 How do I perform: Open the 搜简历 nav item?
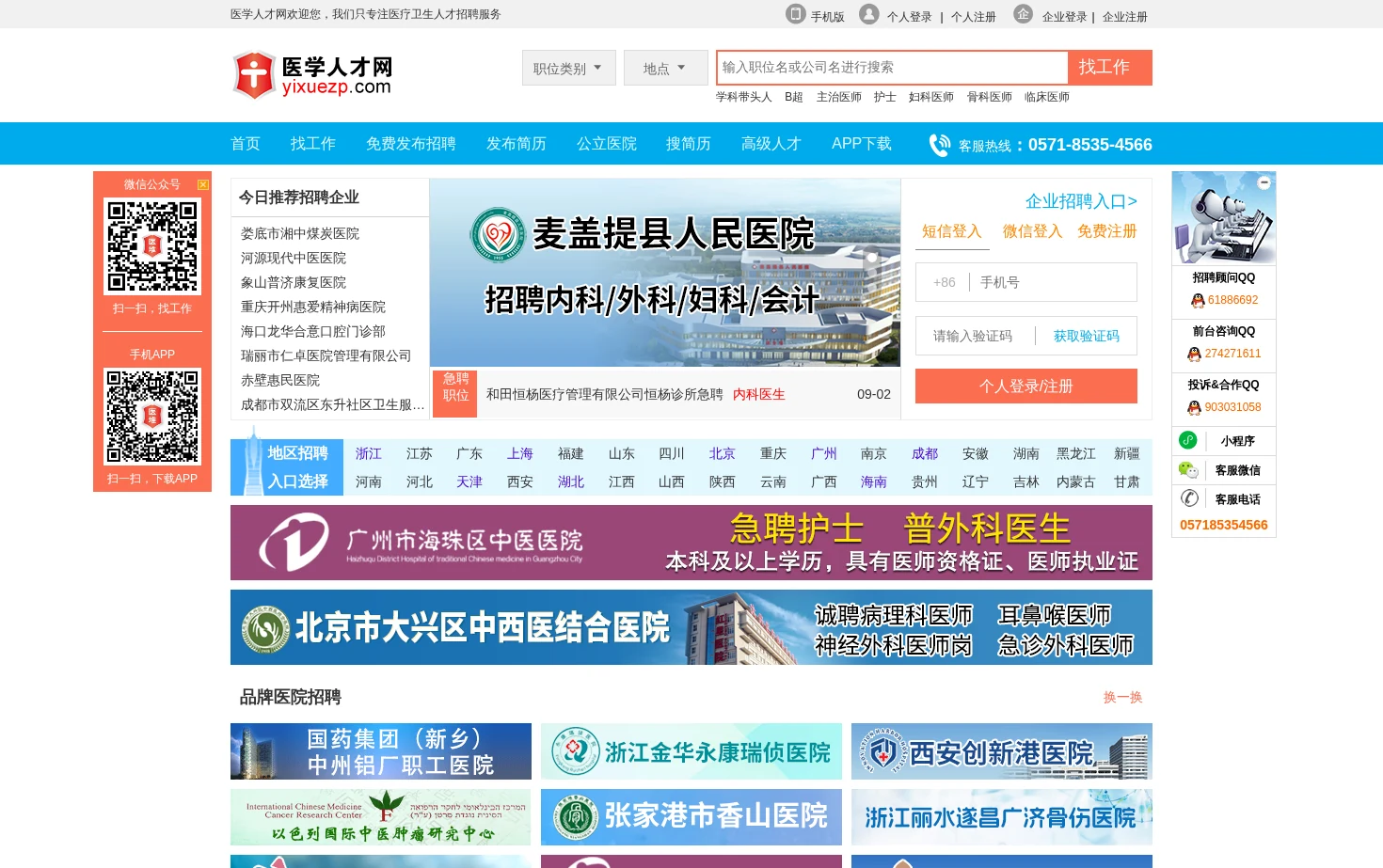point(689,144)
